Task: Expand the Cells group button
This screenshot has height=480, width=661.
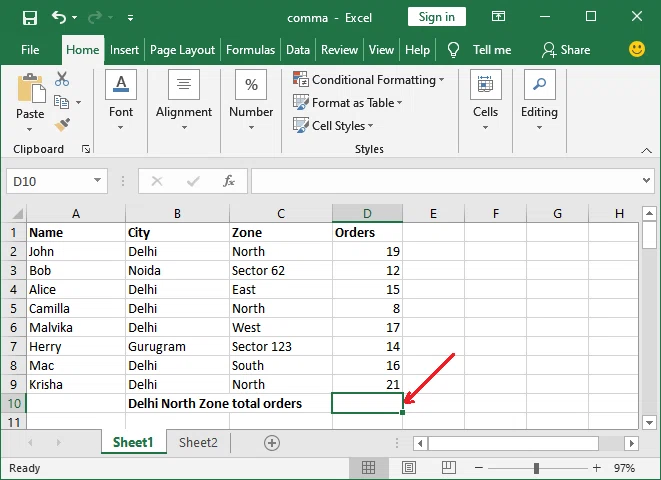Action: (485, 100)
